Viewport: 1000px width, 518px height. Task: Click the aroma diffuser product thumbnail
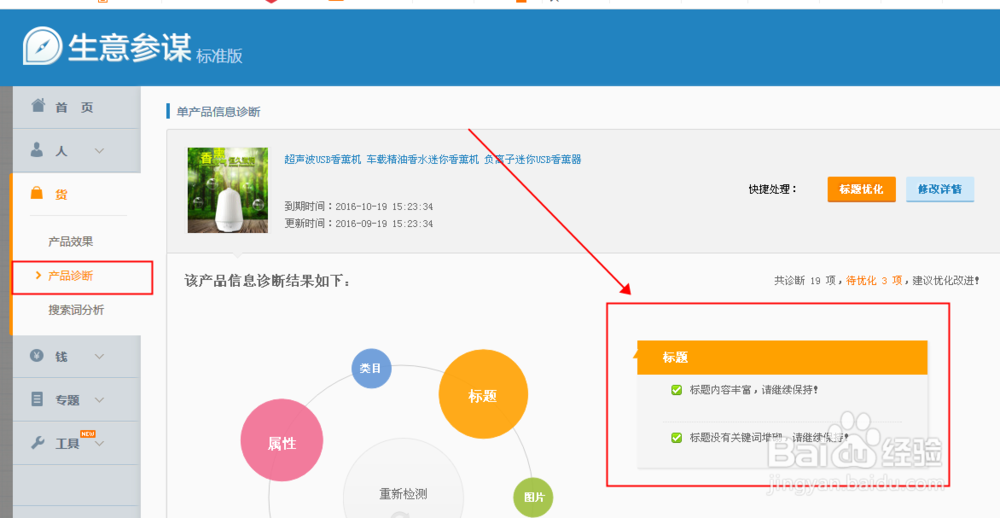point(228,190)
